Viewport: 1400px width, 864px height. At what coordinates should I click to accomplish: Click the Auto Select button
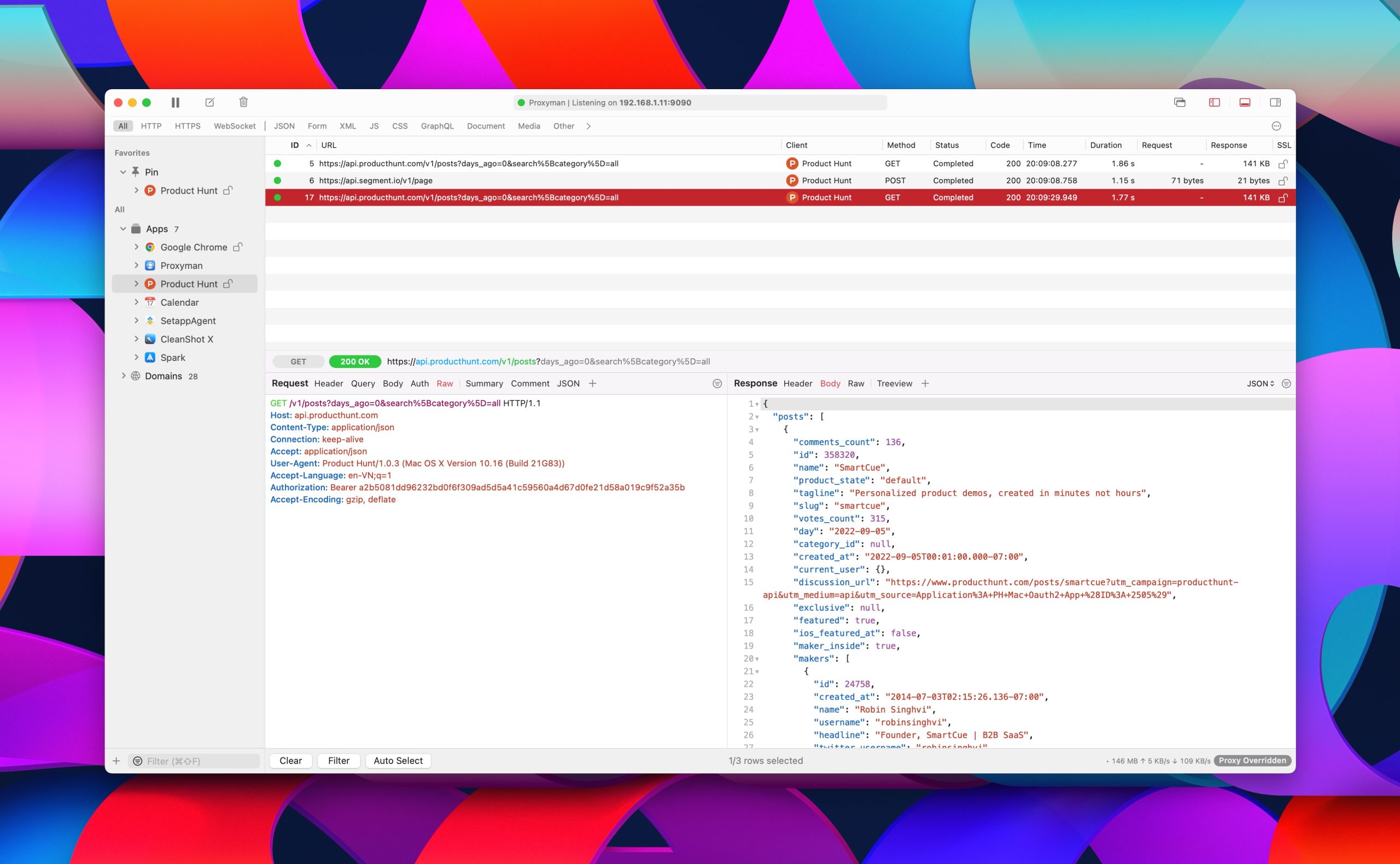tap(397, 760)
